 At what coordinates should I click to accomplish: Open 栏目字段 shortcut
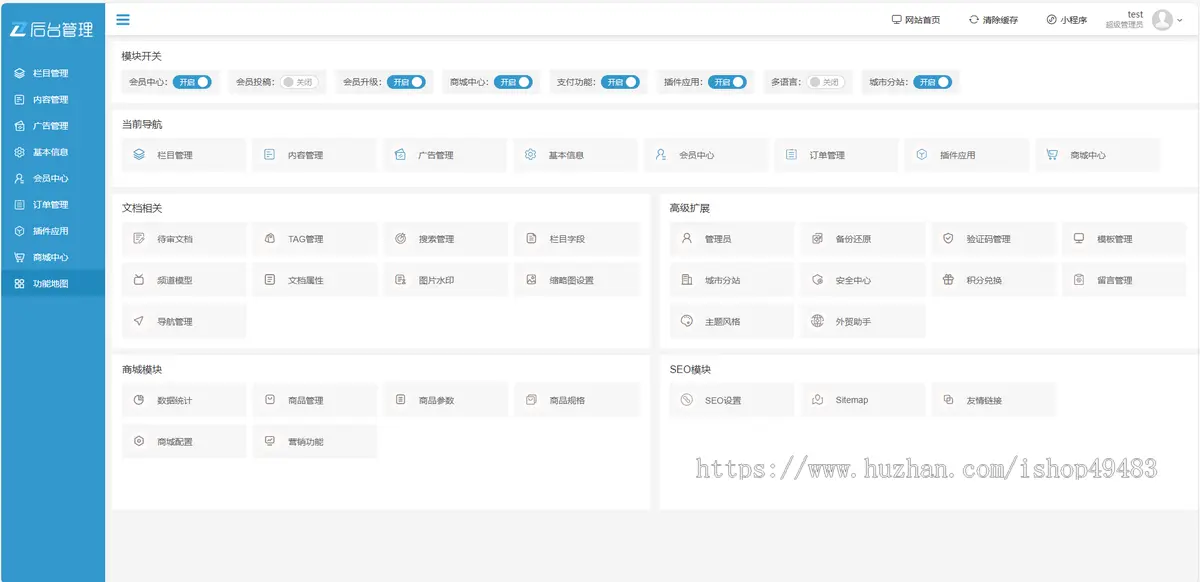576,239
